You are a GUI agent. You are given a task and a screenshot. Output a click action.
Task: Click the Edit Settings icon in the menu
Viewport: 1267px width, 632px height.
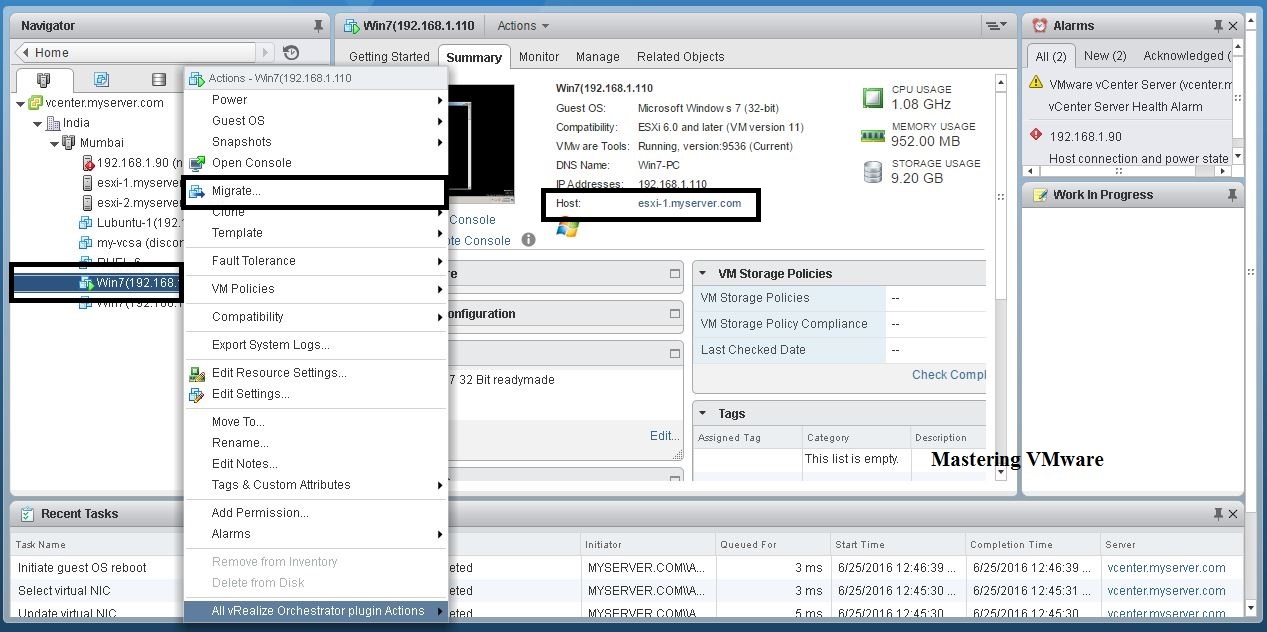click(197, 394)
